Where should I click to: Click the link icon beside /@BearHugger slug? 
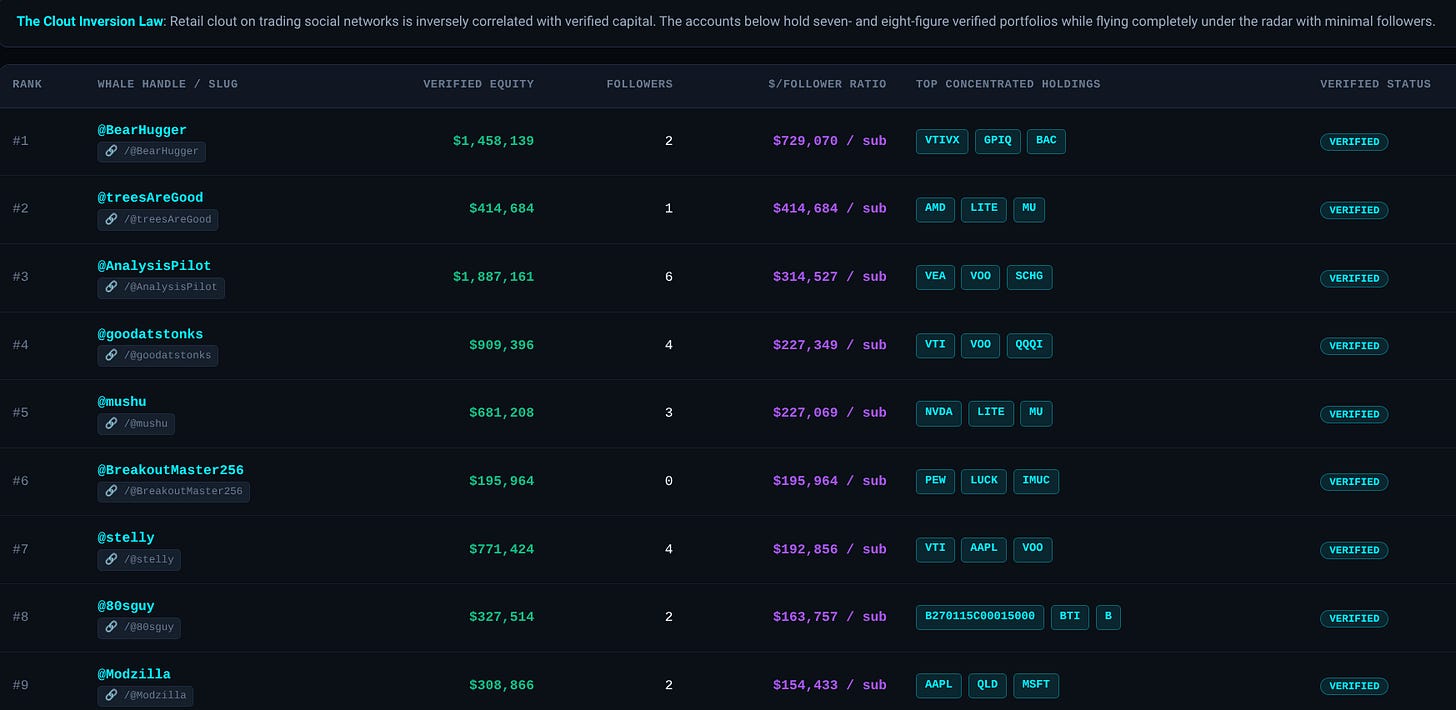pyautogui.click(x=112, y=152)
